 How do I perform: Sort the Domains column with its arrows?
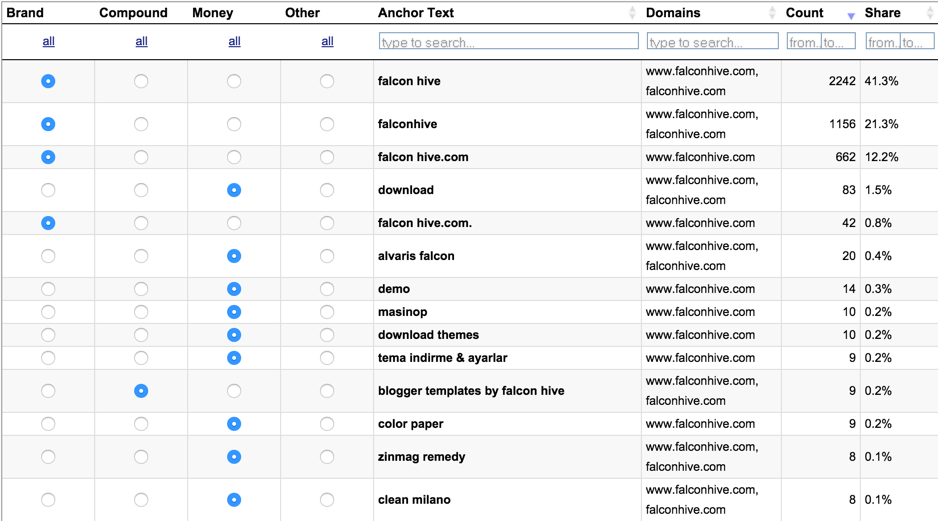772,13
